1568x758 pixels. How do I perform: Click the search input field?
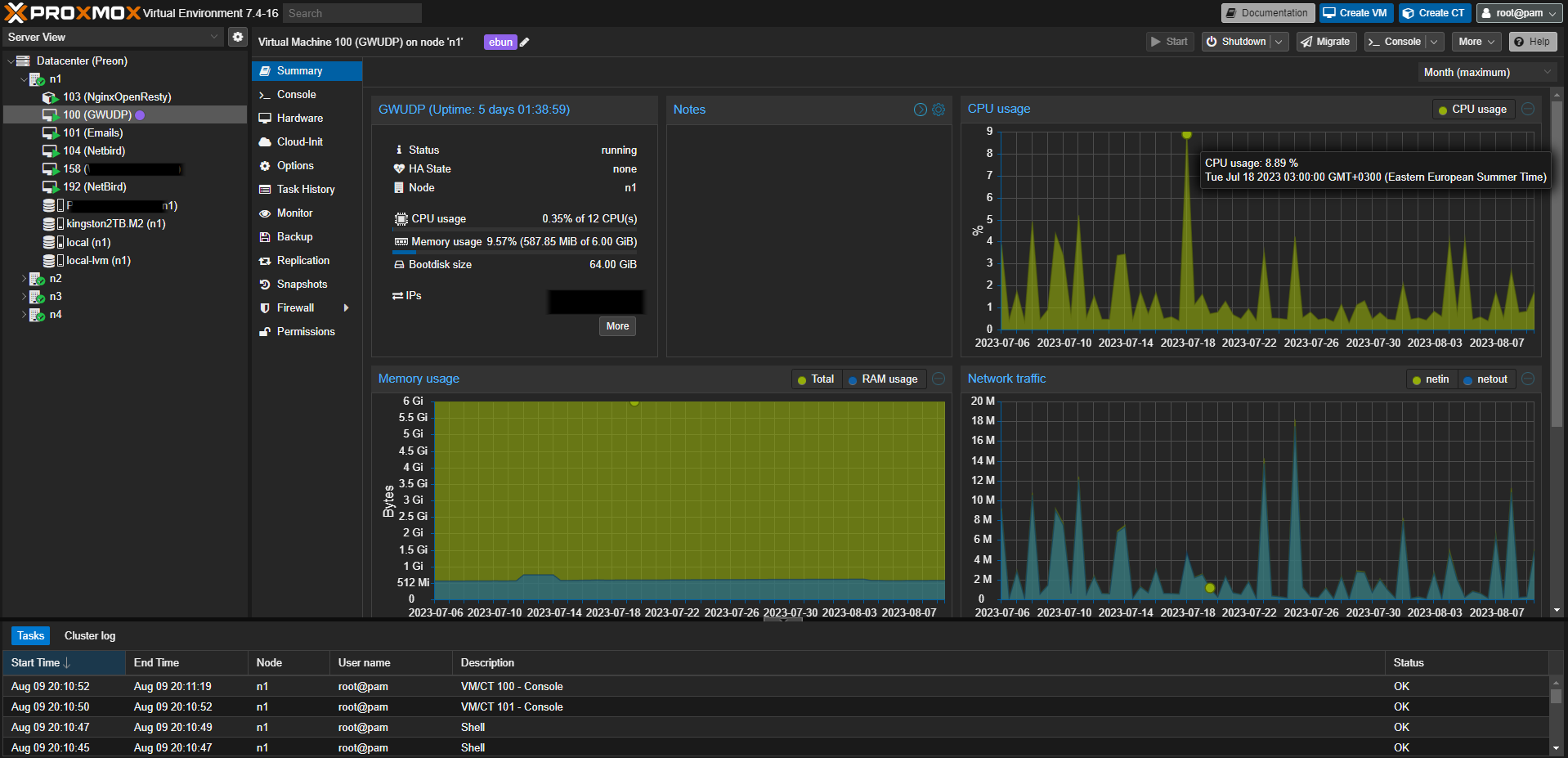point(352,13)
